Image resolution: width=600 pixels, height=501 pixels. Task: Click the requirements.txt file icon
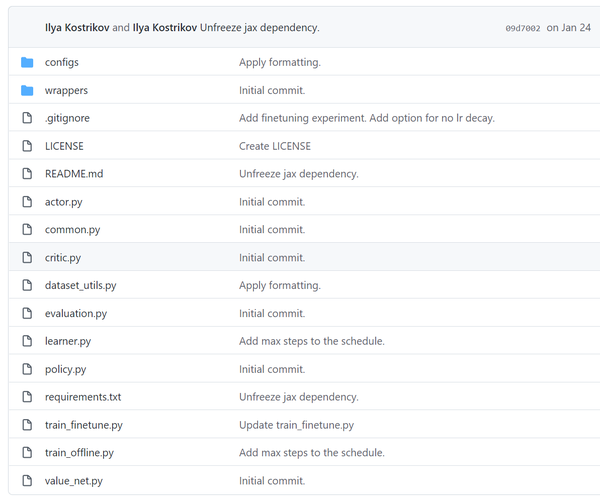(27, 397)
